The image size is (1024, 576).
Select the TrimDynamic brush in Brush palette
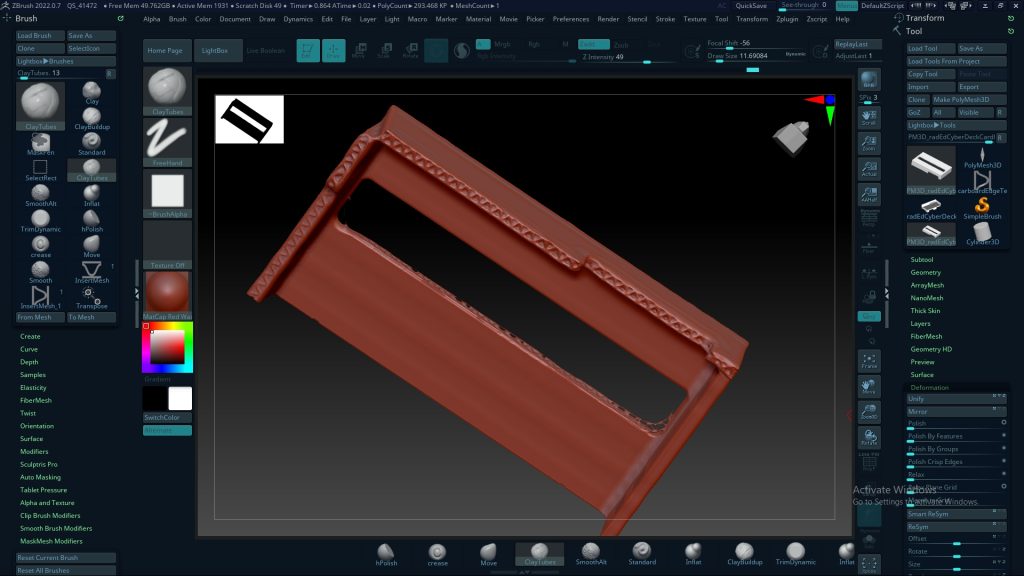point(40,221)
